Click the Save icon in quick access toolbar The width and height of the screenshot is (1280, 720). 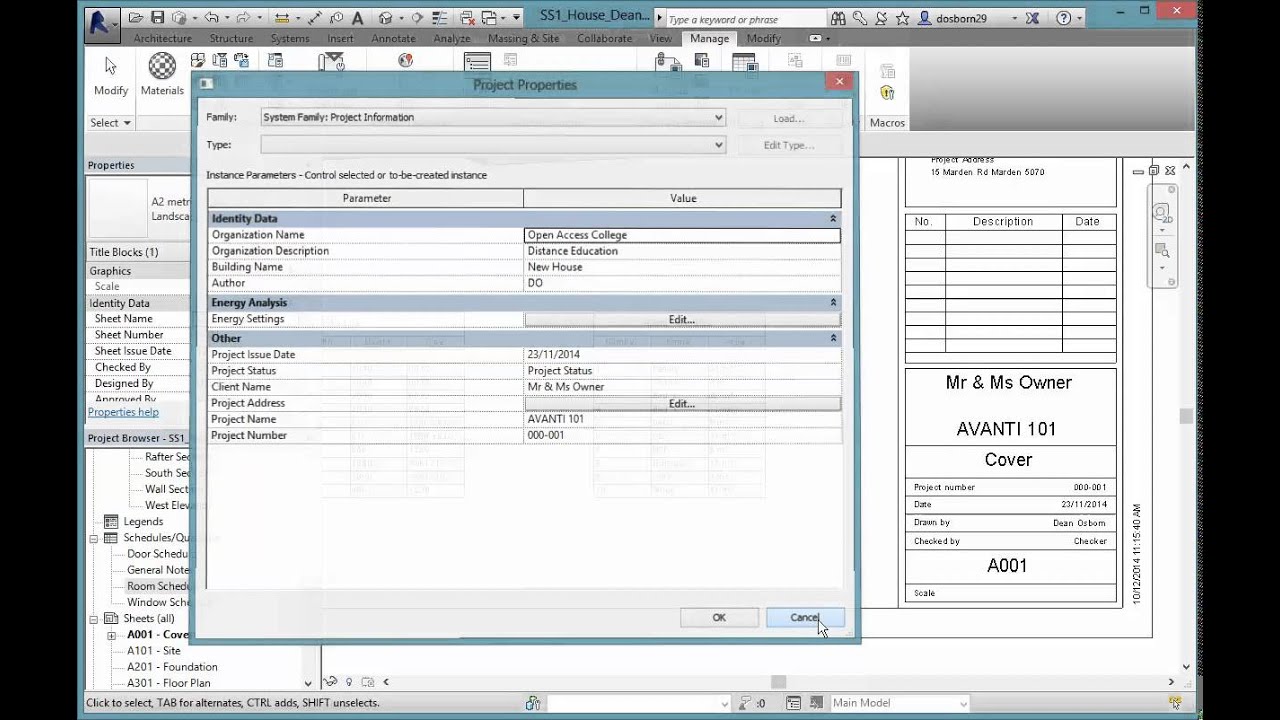(x=158, y=18)
